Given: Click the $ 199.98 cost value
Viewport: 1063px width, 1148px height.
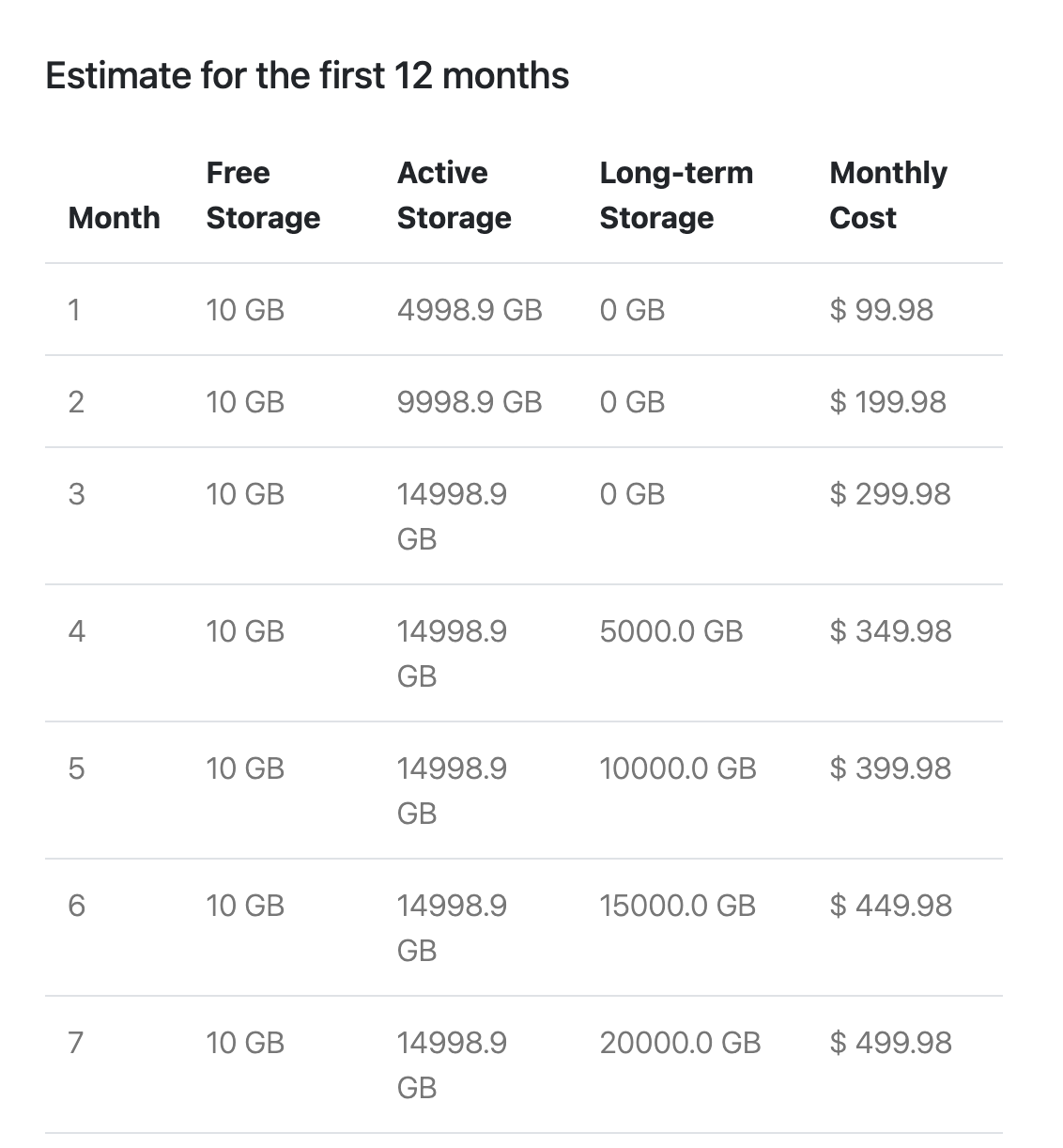Looking at the screenshot, I should [x=888, y=402].
